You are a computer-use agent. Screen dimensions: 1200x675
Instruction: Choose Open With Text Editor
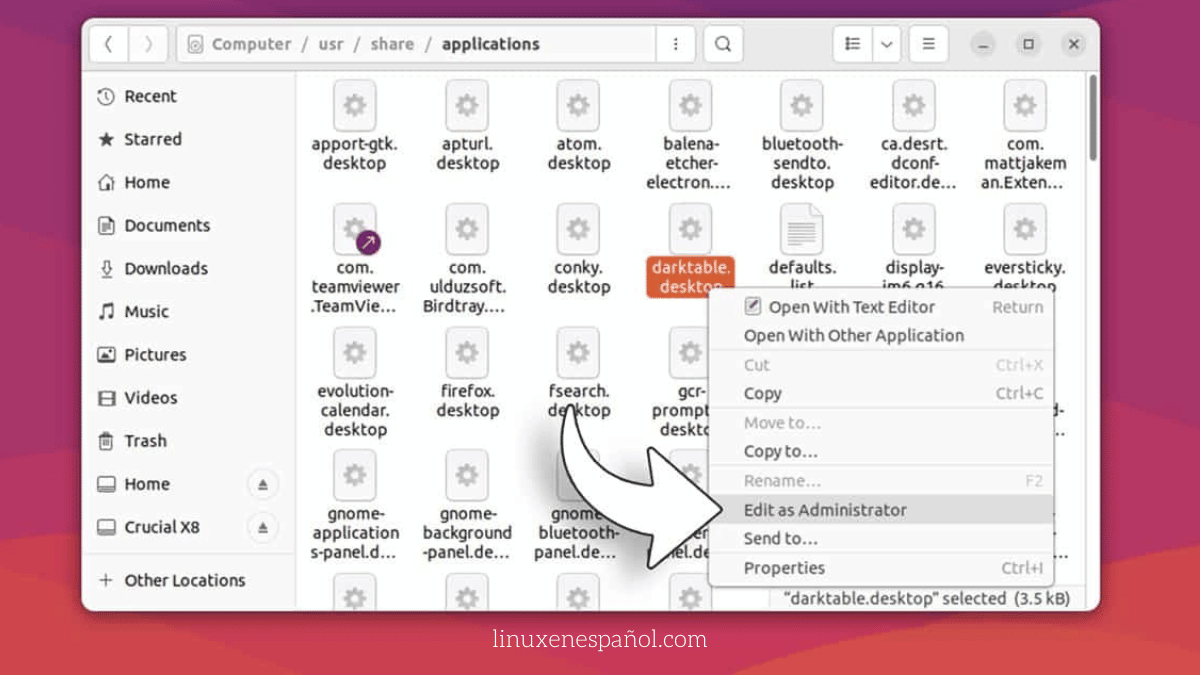click(x=851, y=307)
